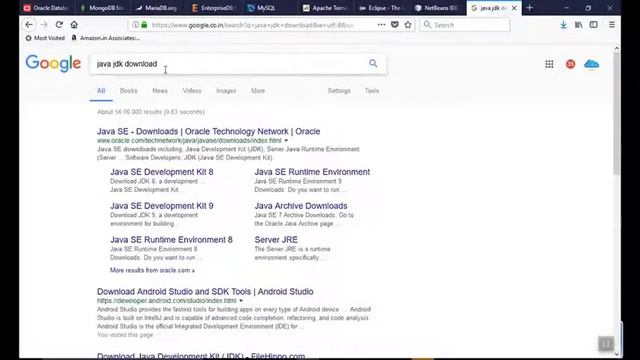Switch to the Apache Tomcat tab
The image size is (640, 360).
click(325, 8)
